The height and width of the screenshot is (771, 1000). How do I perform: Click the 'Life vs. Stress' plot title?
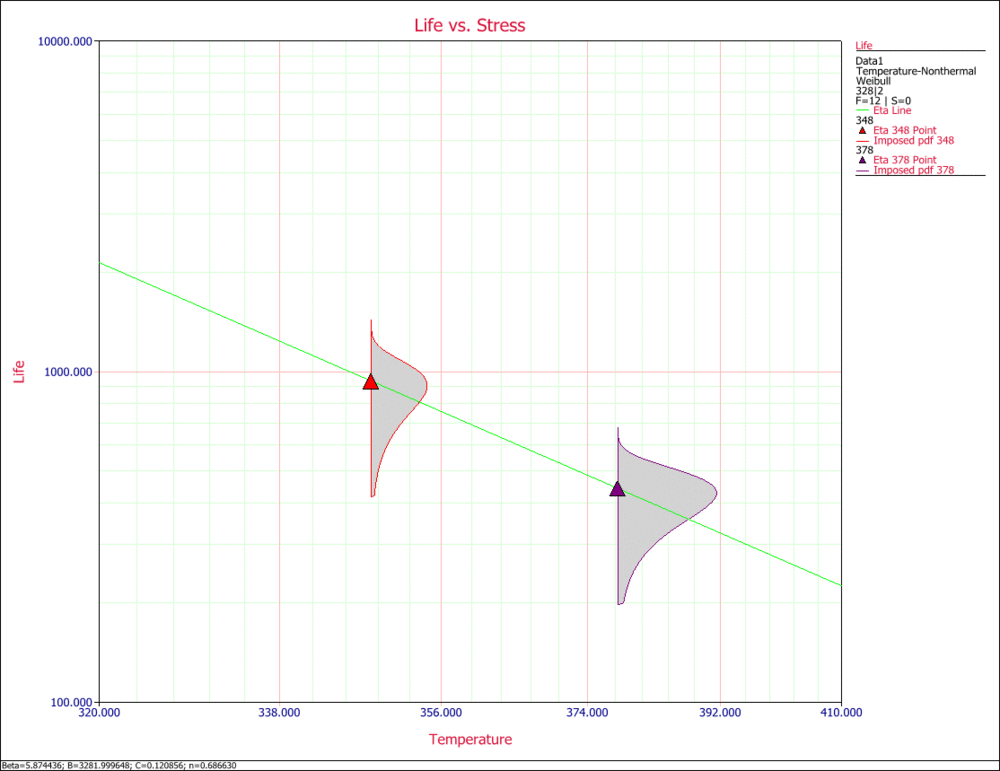[470, 25]
